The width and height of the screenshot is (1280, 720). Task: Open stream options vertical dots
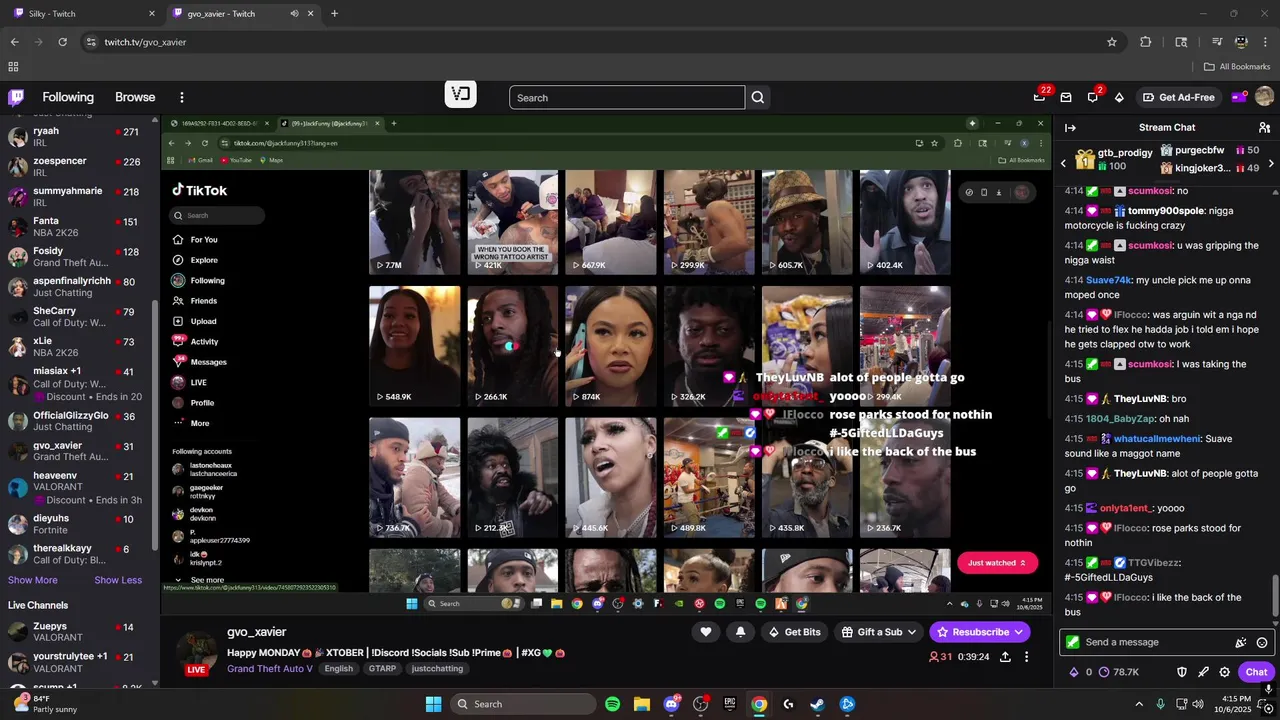pyautogui.click(x=1026, y=657)
